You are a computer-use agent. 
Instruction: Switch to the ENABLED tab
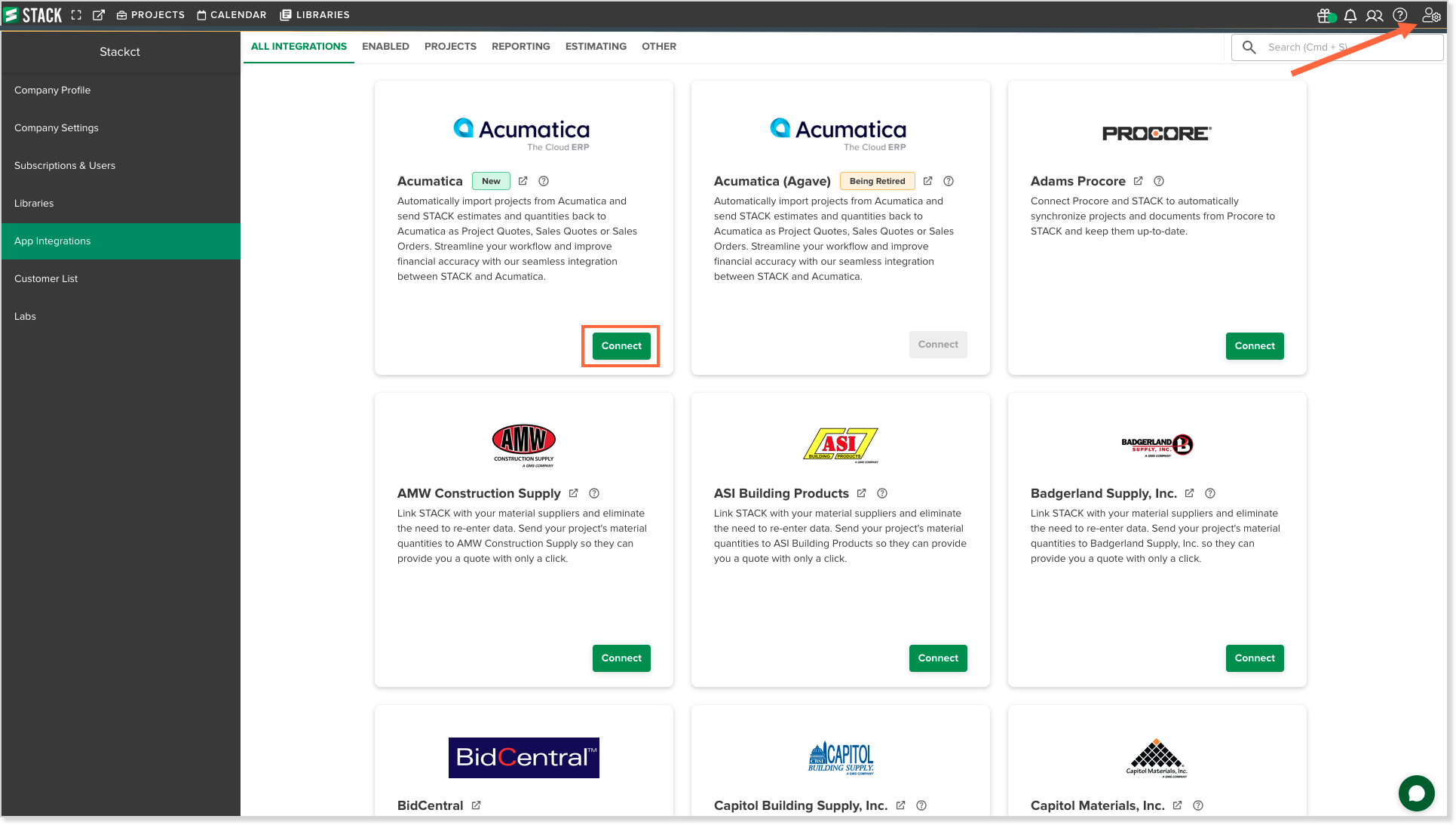(385, 47)
